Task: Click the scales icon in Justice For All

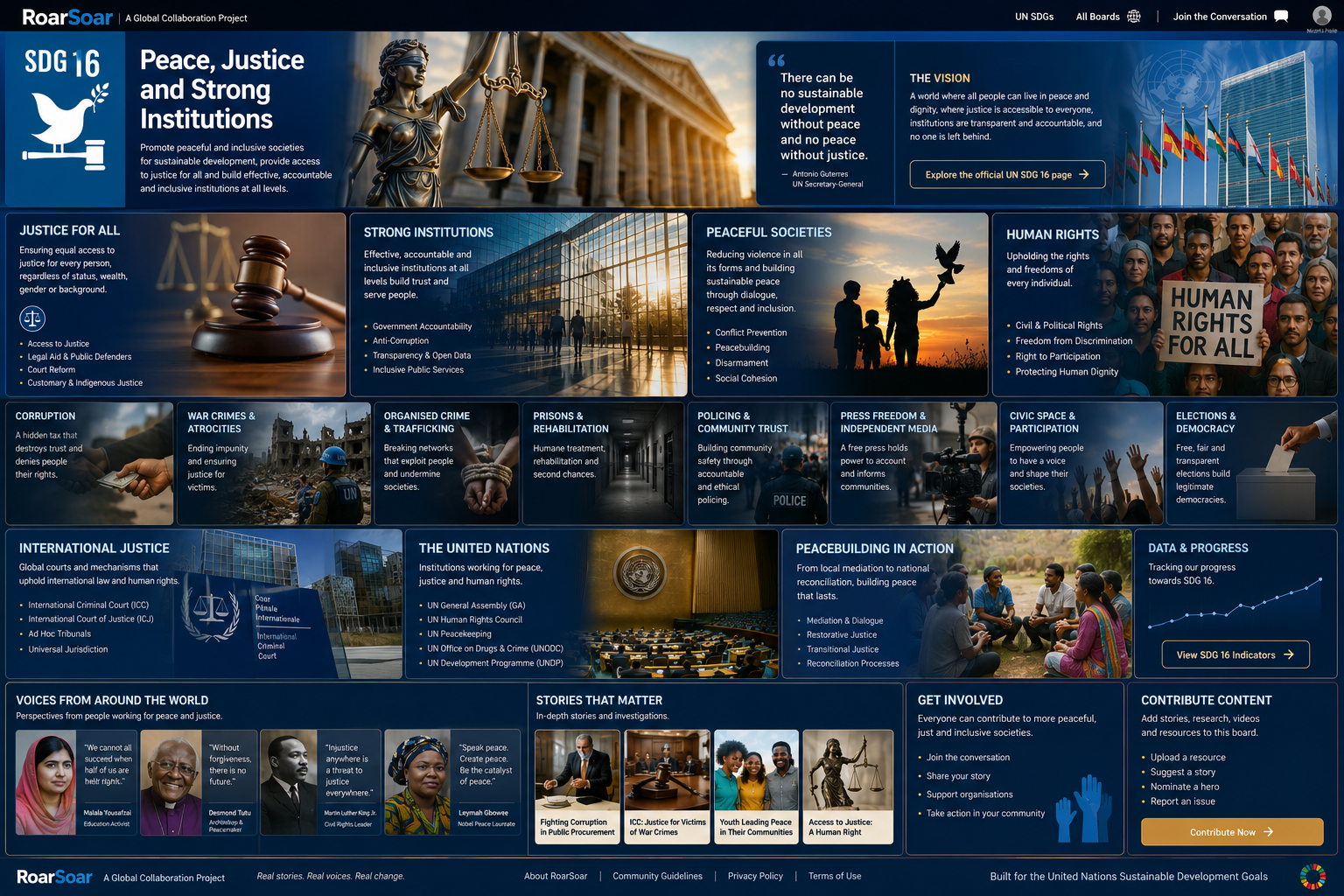Action: tap(32, 318)
